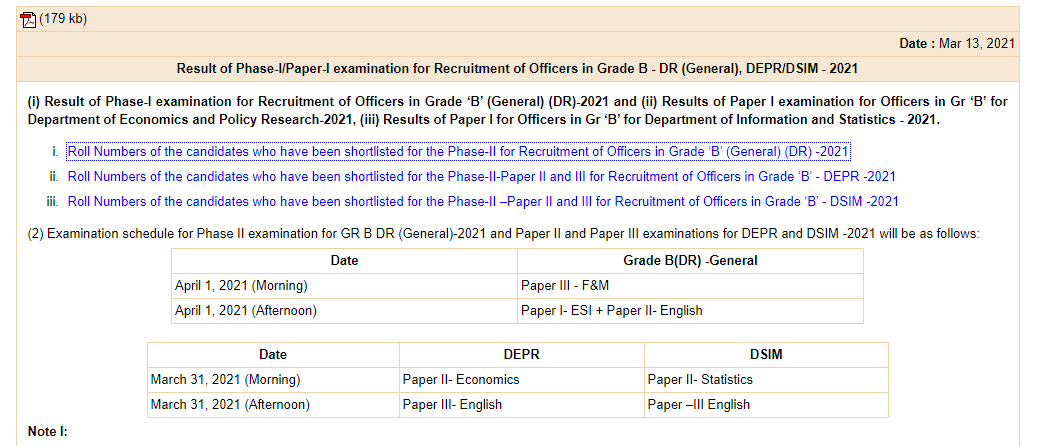Viewport: 1054px width, 446px height.
Task: Open the DSIM-2021 shortlisted roll numbers link
Action: click(483, 201)
